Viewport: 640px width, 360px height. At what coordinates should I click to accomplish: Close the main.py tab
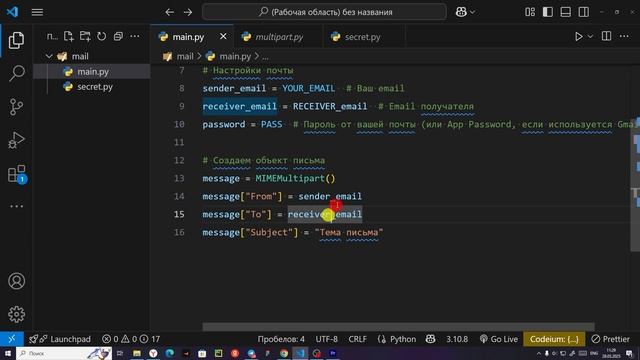click(x=223, y=36)
